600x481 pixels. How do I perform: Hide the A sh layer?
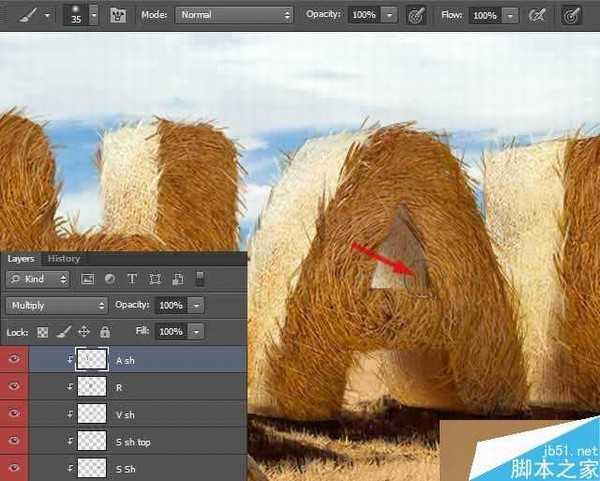[x=13, y=359]
